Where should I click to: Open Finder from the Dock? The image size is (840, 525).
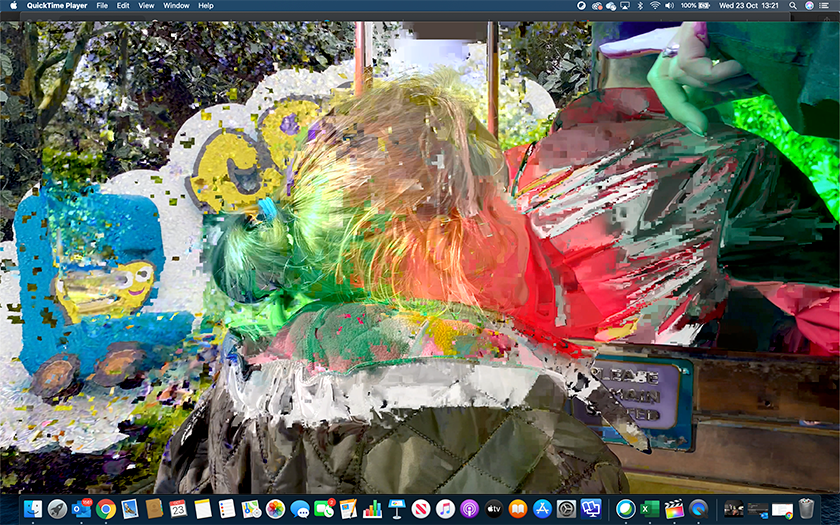[33, 508]
